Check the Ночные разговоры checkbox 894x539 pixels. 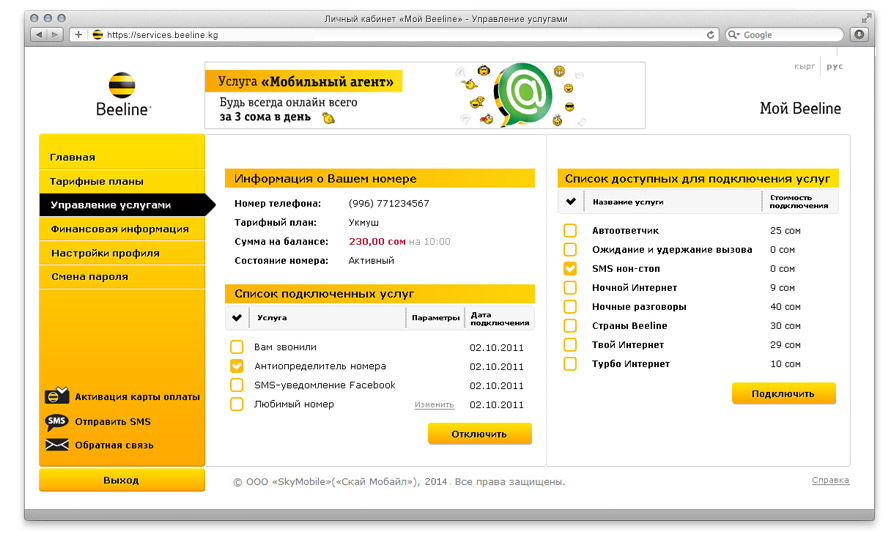[x=570, y=306]
